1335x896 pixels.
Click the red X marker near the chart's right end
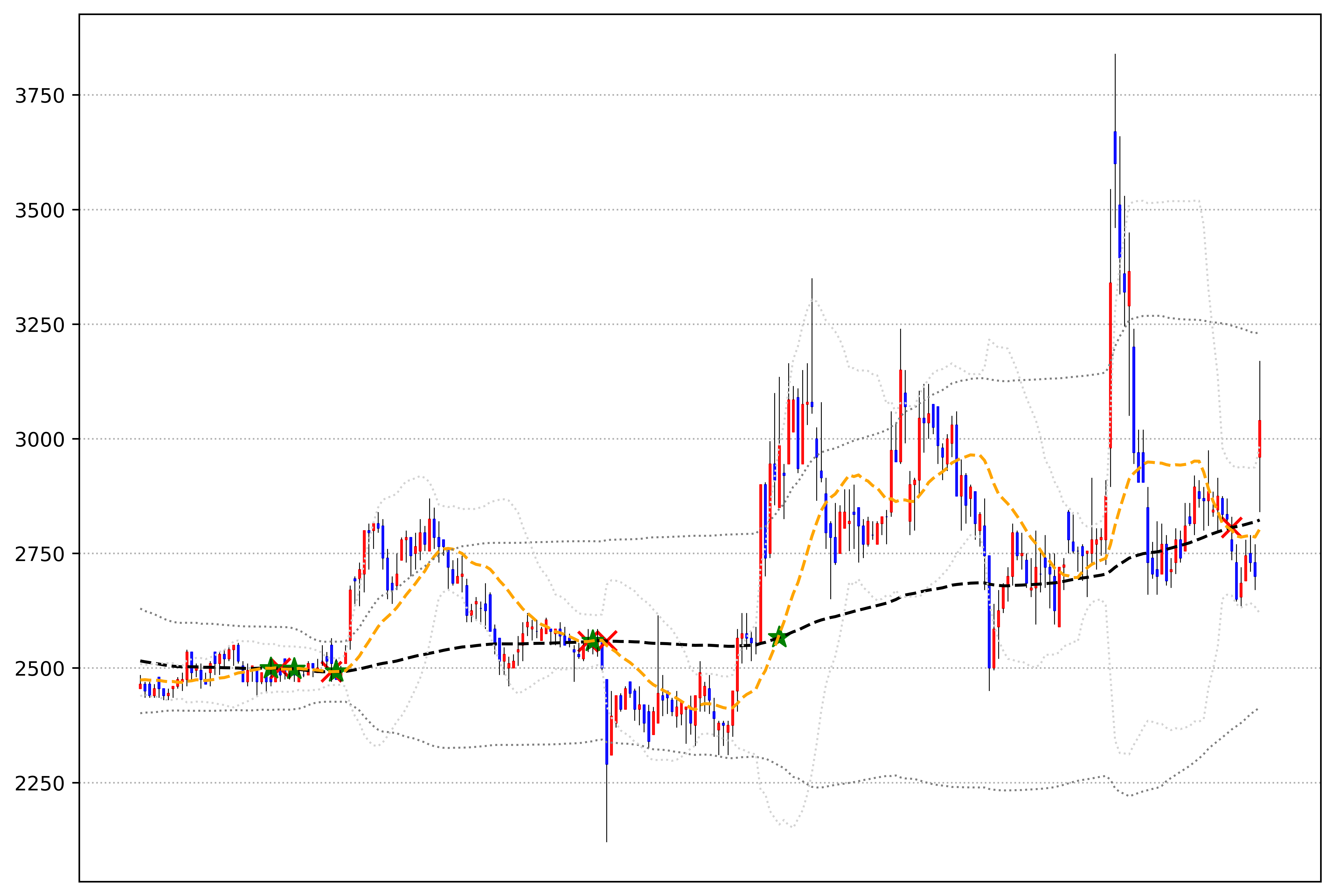click(x=1232, y=527)
